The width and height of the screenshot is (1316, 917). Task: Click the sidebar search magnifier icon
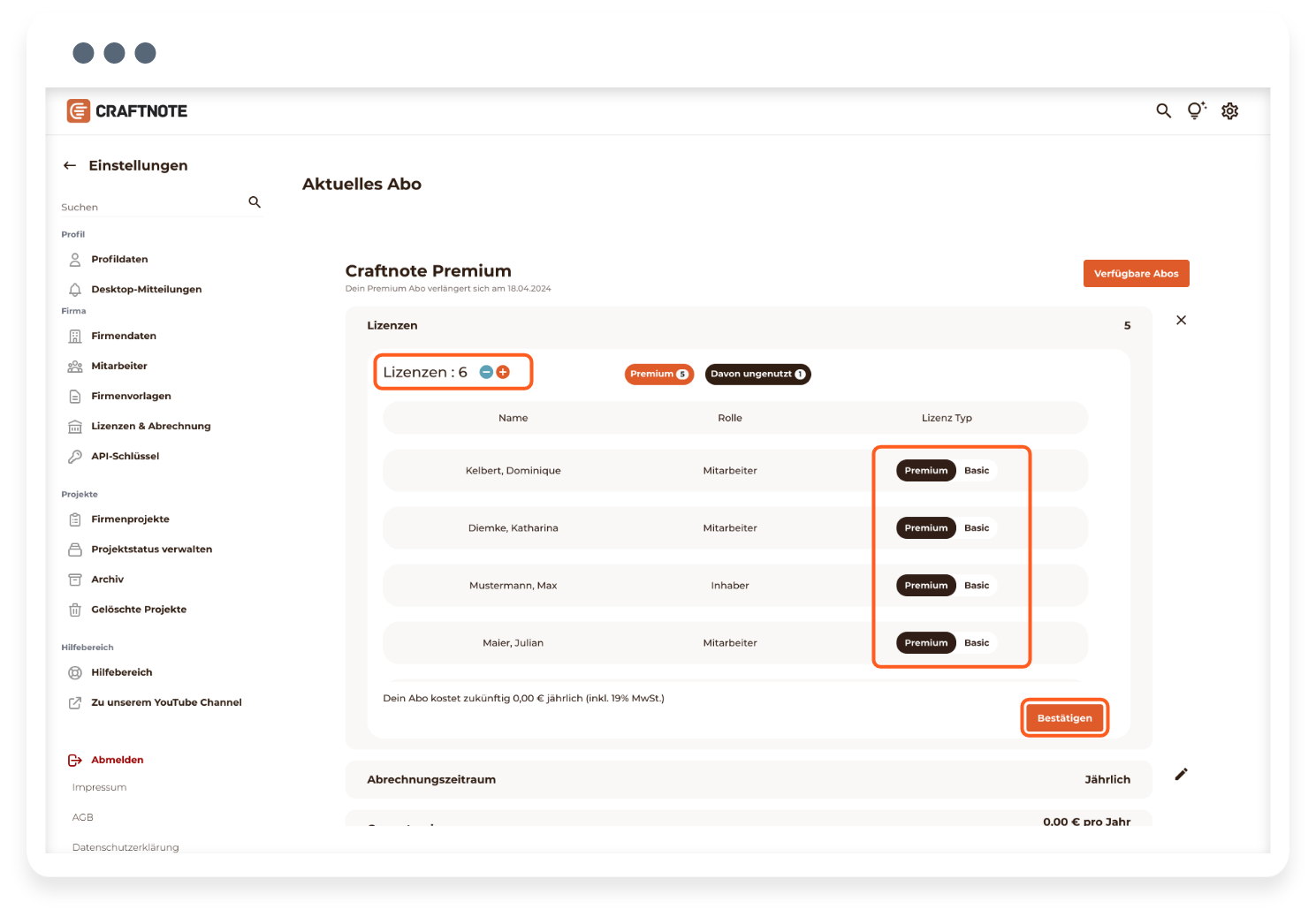pos(255,202)
